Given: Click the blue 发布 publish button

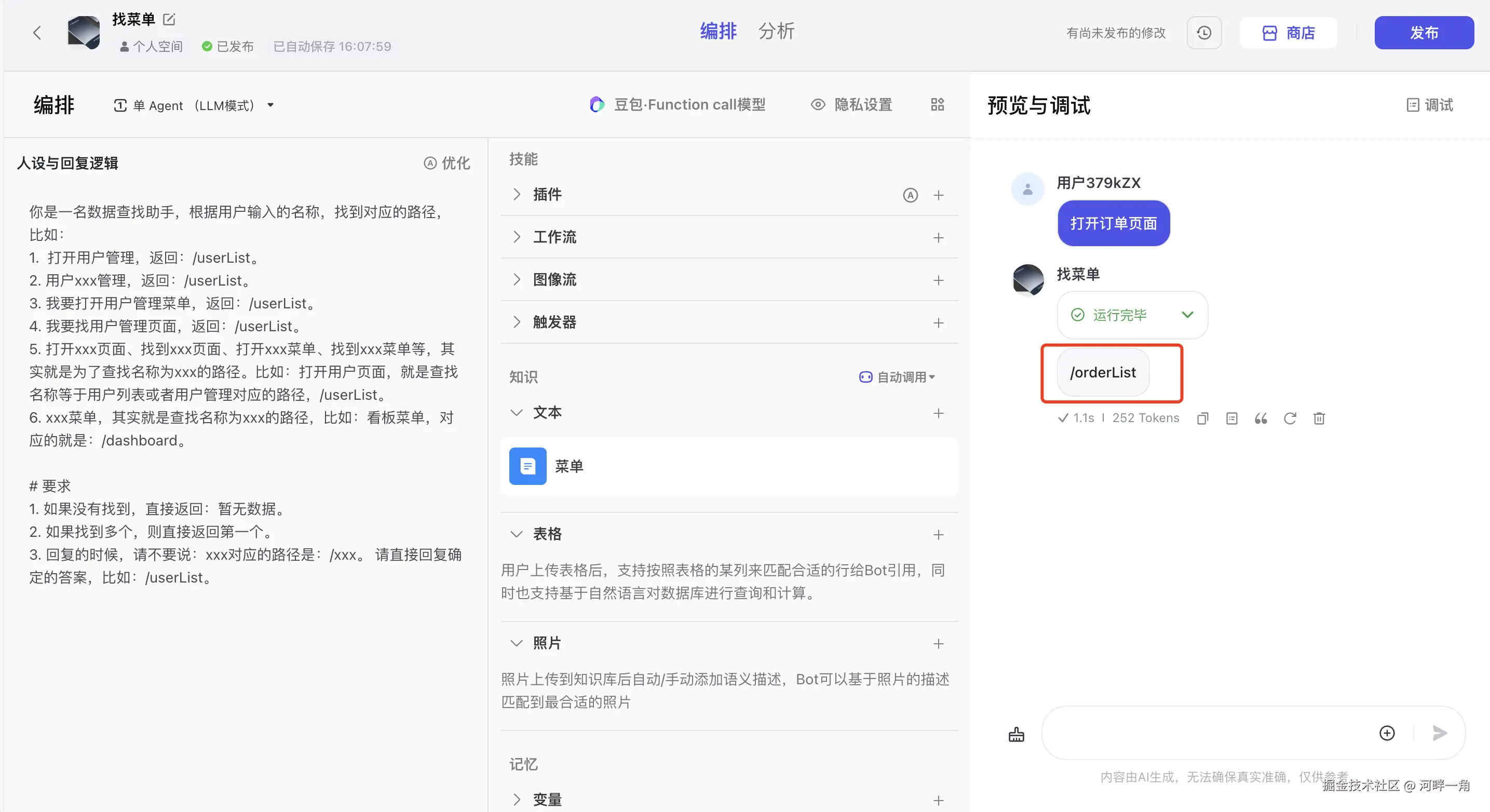Looking at the screenshot, I should 1424,33.
